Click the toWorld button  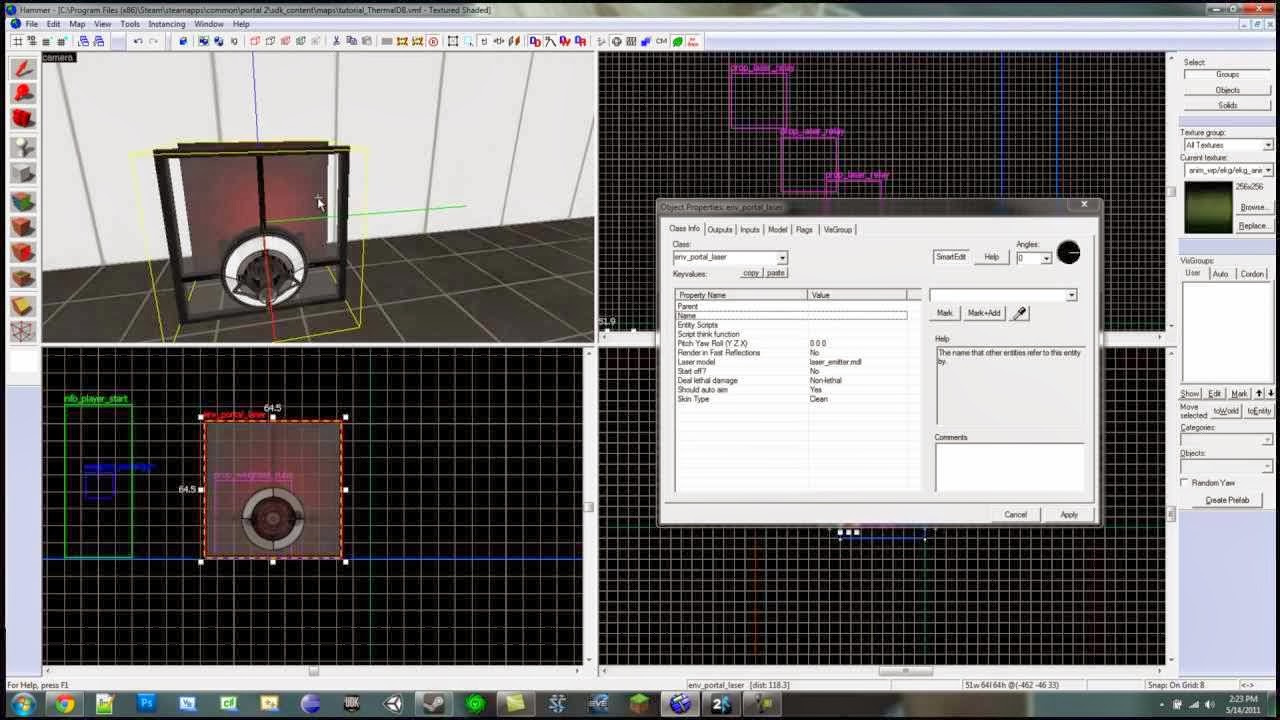coord(1225,412)
